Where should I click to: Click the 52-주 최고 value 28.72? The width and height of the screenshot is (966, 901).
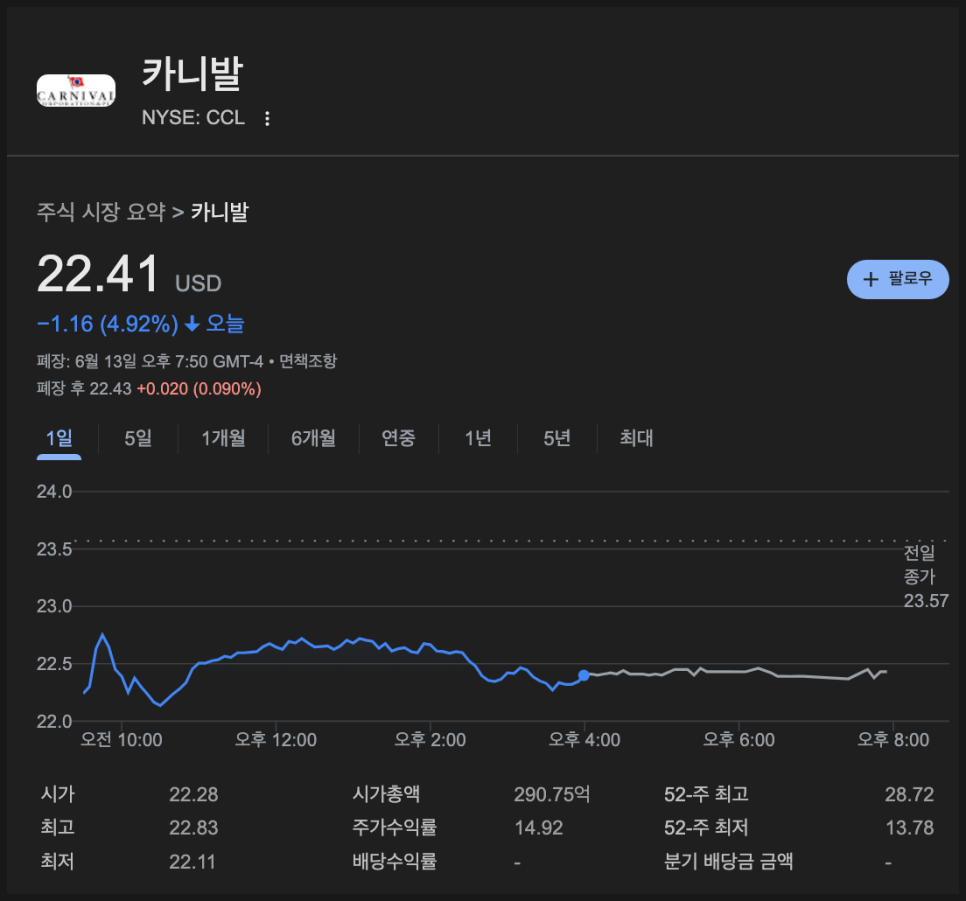(909, 794)
